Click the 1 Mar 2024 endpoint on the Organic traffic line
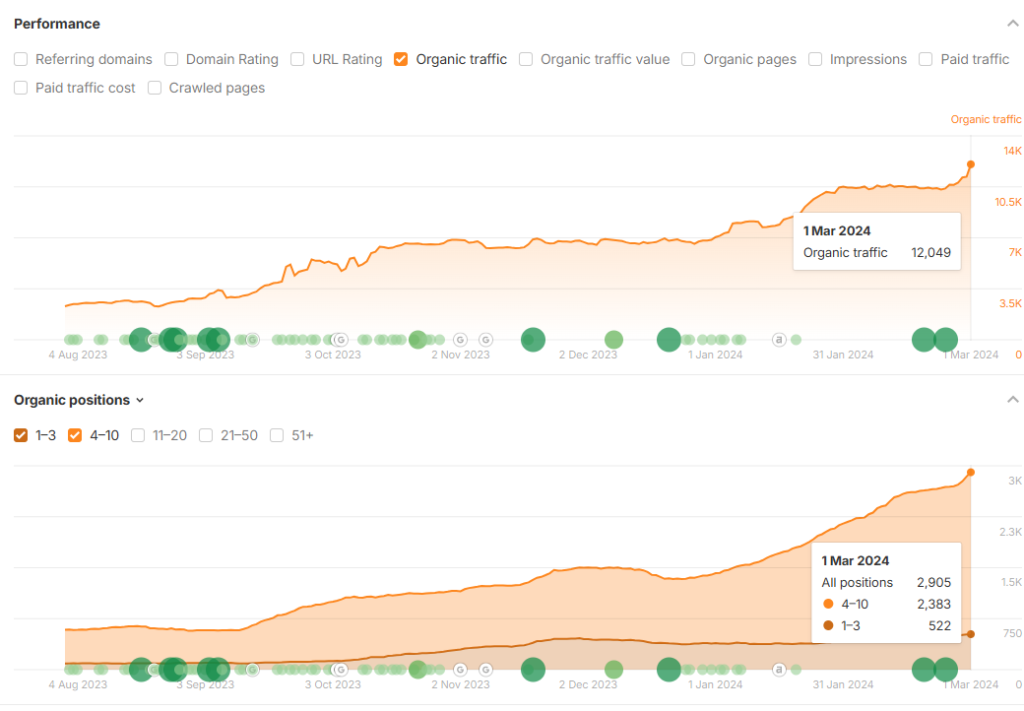This screenshot has width=1024, height=711. click(970, 164)
